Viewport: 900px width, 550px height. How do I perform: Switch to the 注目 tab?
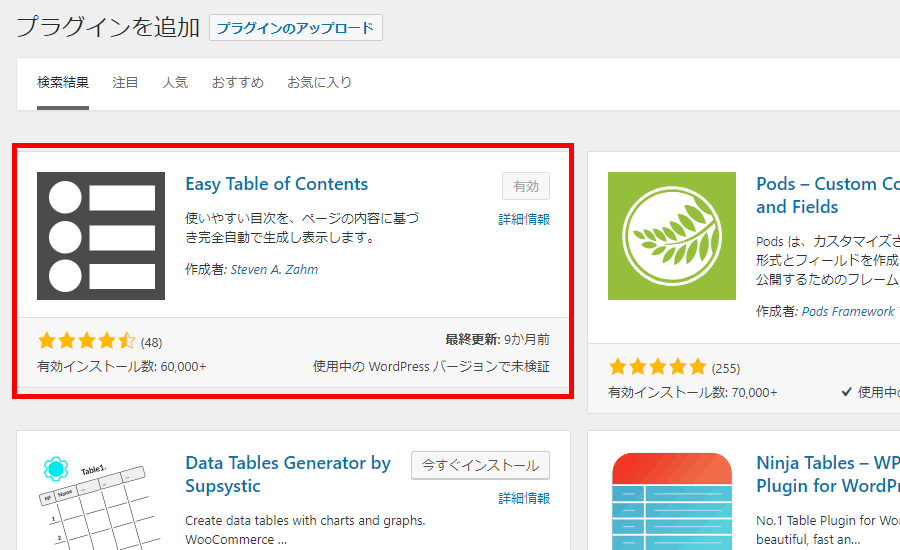click(x=126, y=83)
